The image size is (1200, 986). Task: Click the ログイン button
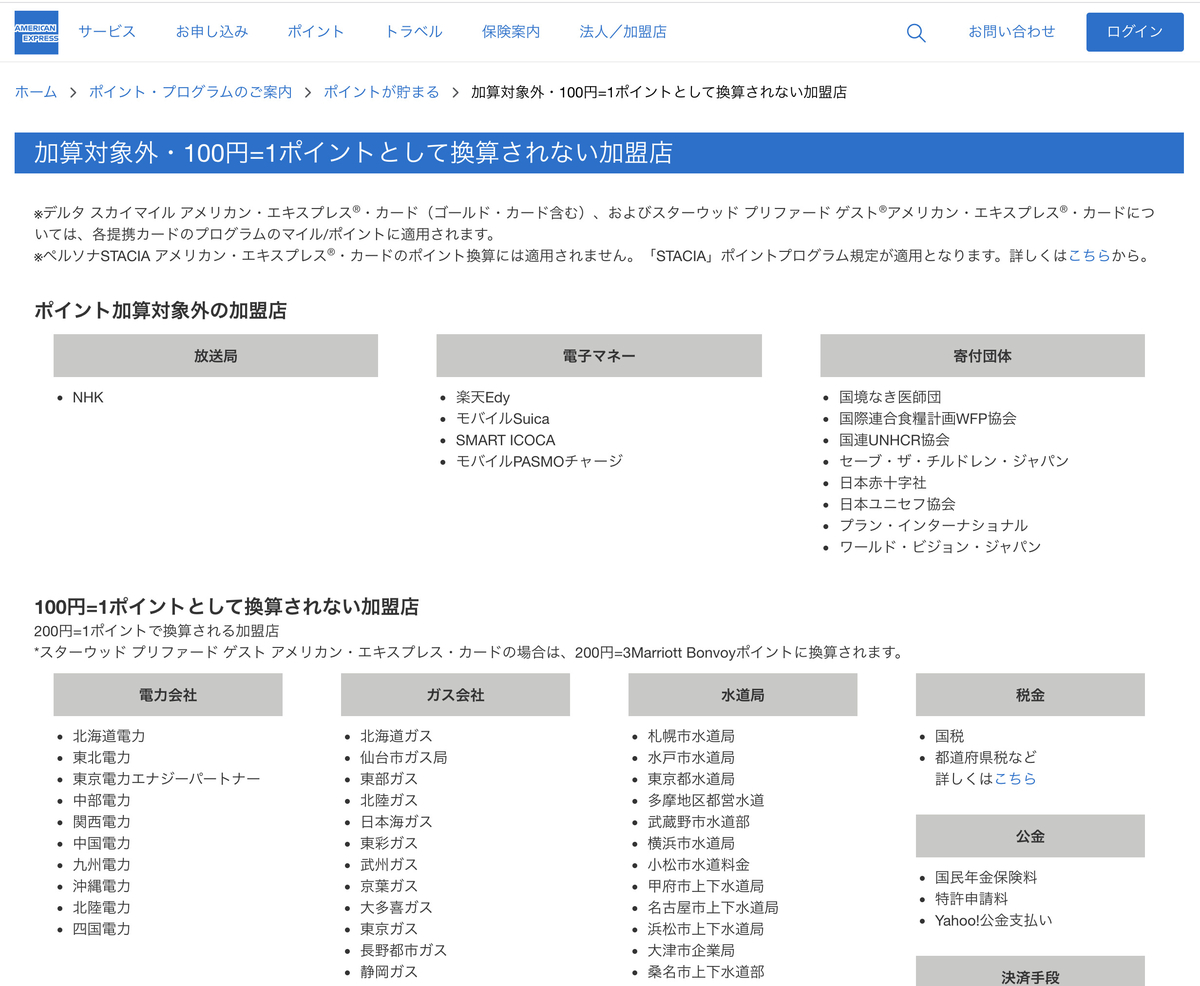tap(1135, 32)
